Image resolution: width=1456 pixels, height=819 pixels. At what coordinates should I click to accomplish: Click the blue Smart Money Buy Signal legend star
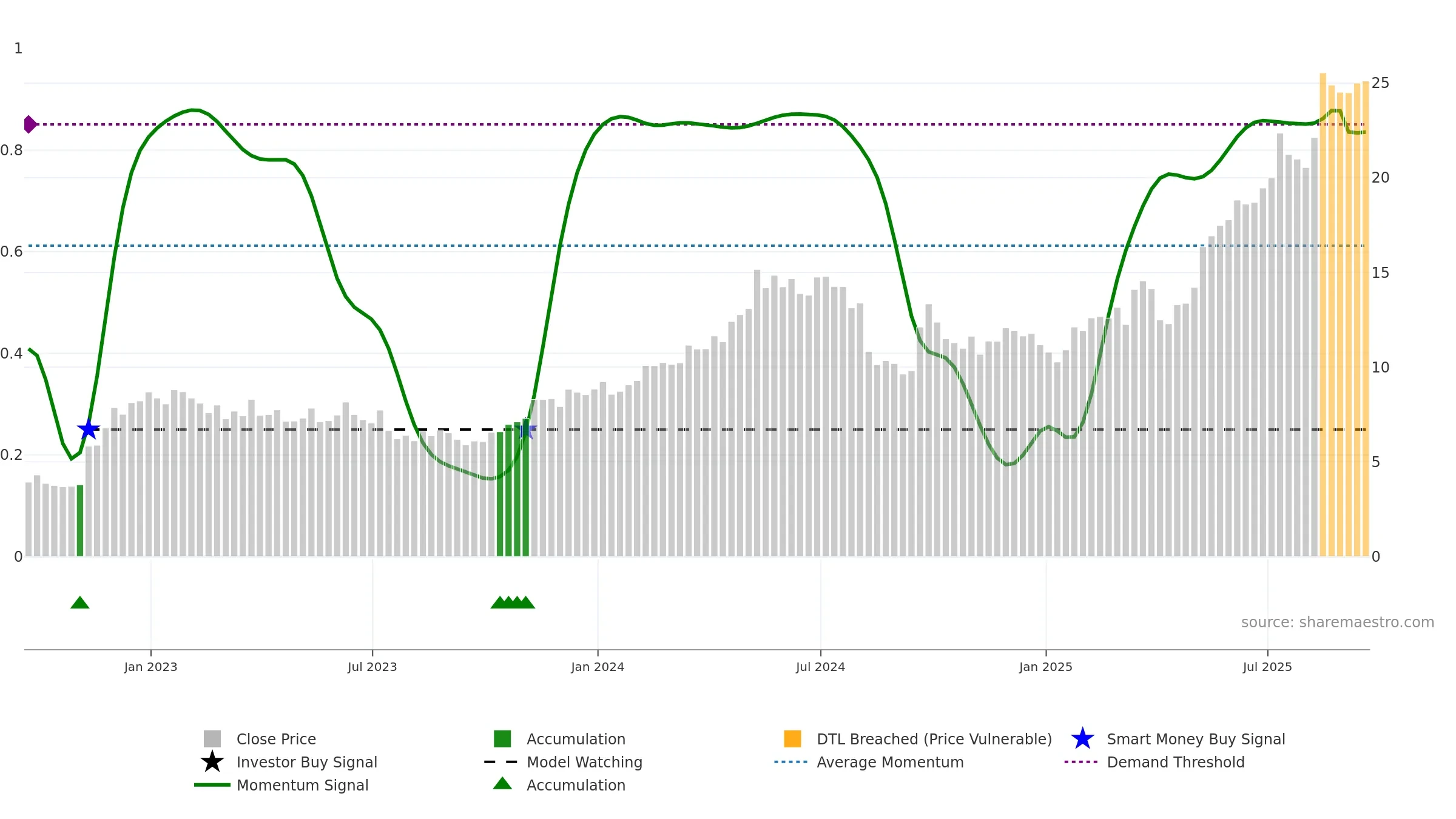tap(1082, 739)
